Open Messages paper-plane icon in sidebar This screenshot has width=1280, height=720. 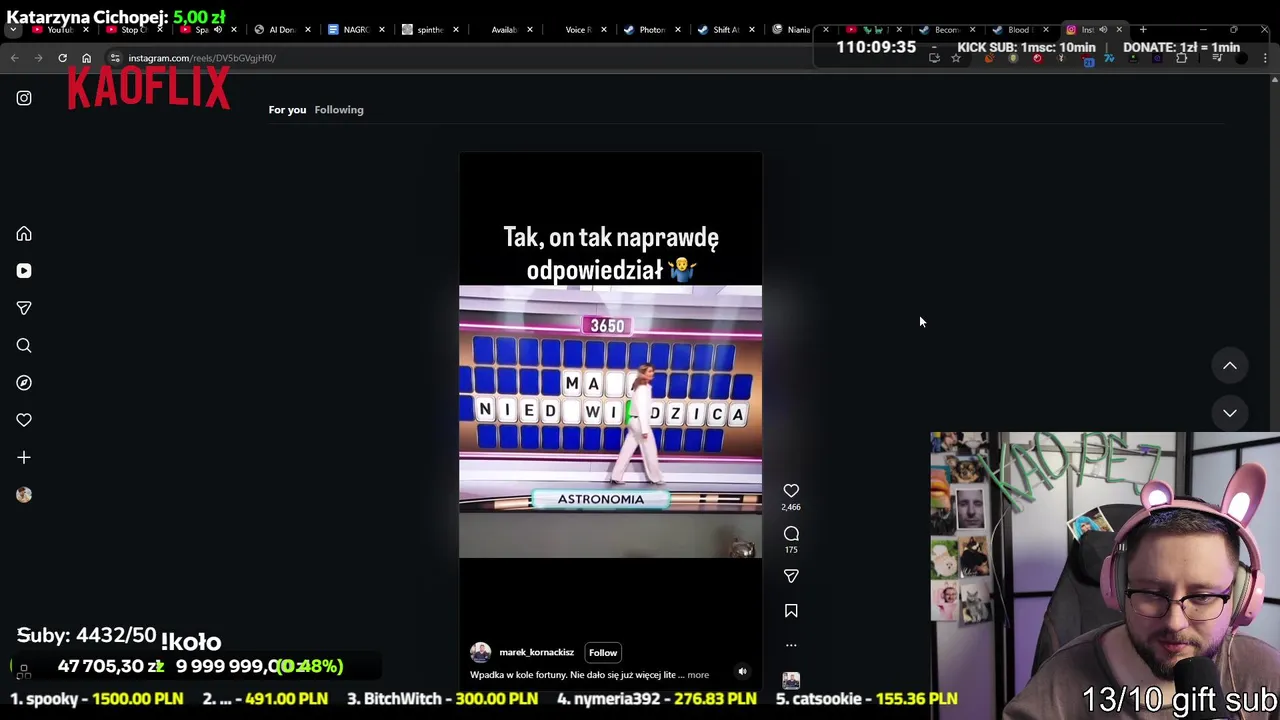point(24,308)
